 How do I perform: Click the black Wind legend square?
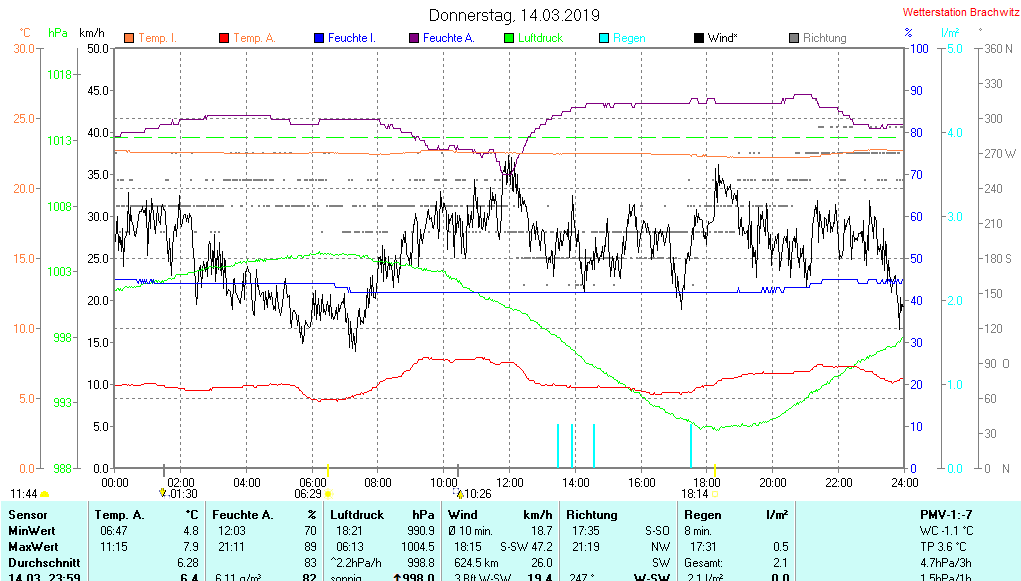pos(699,38)
